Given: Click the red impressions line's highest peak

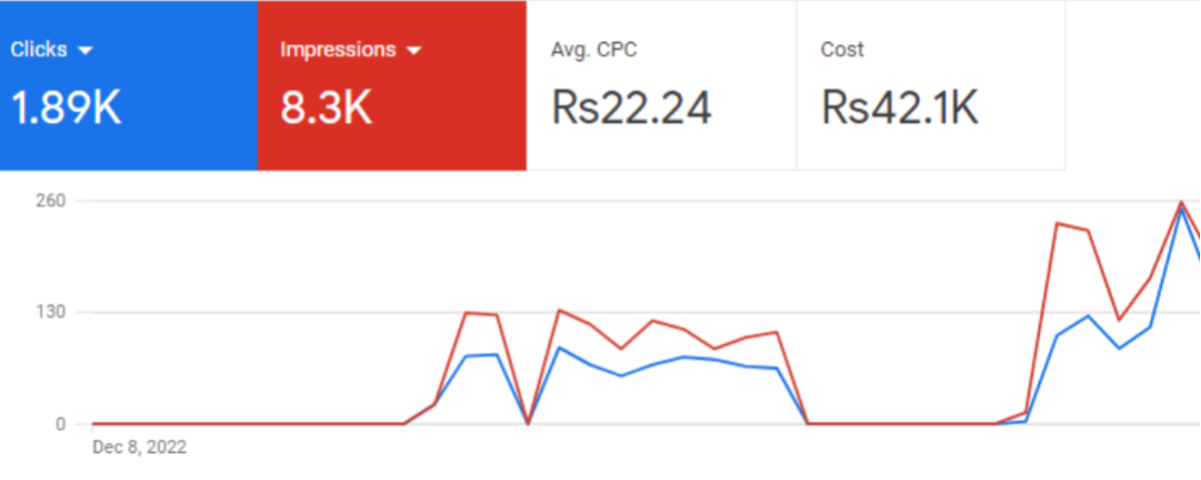Looking at the screenshot, I should (x=1182, y=202).
